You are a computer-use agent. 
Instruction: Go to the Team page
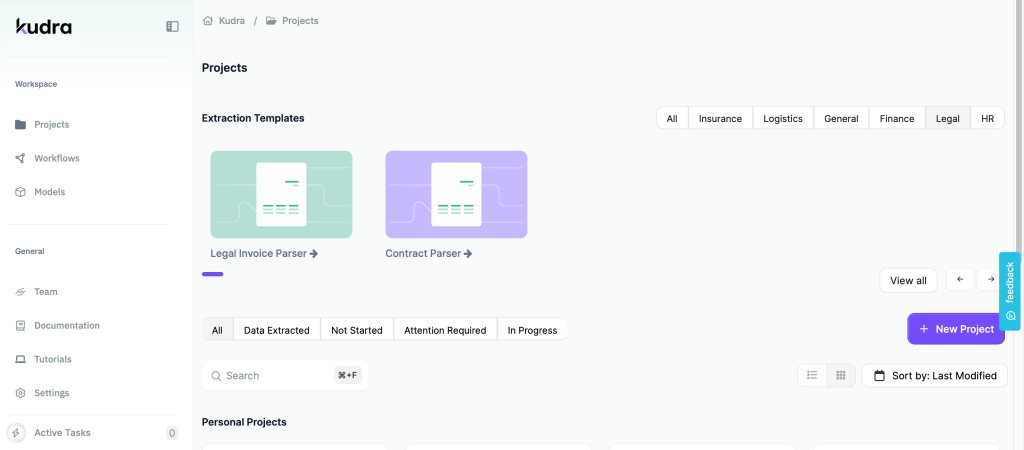point(45,292)
